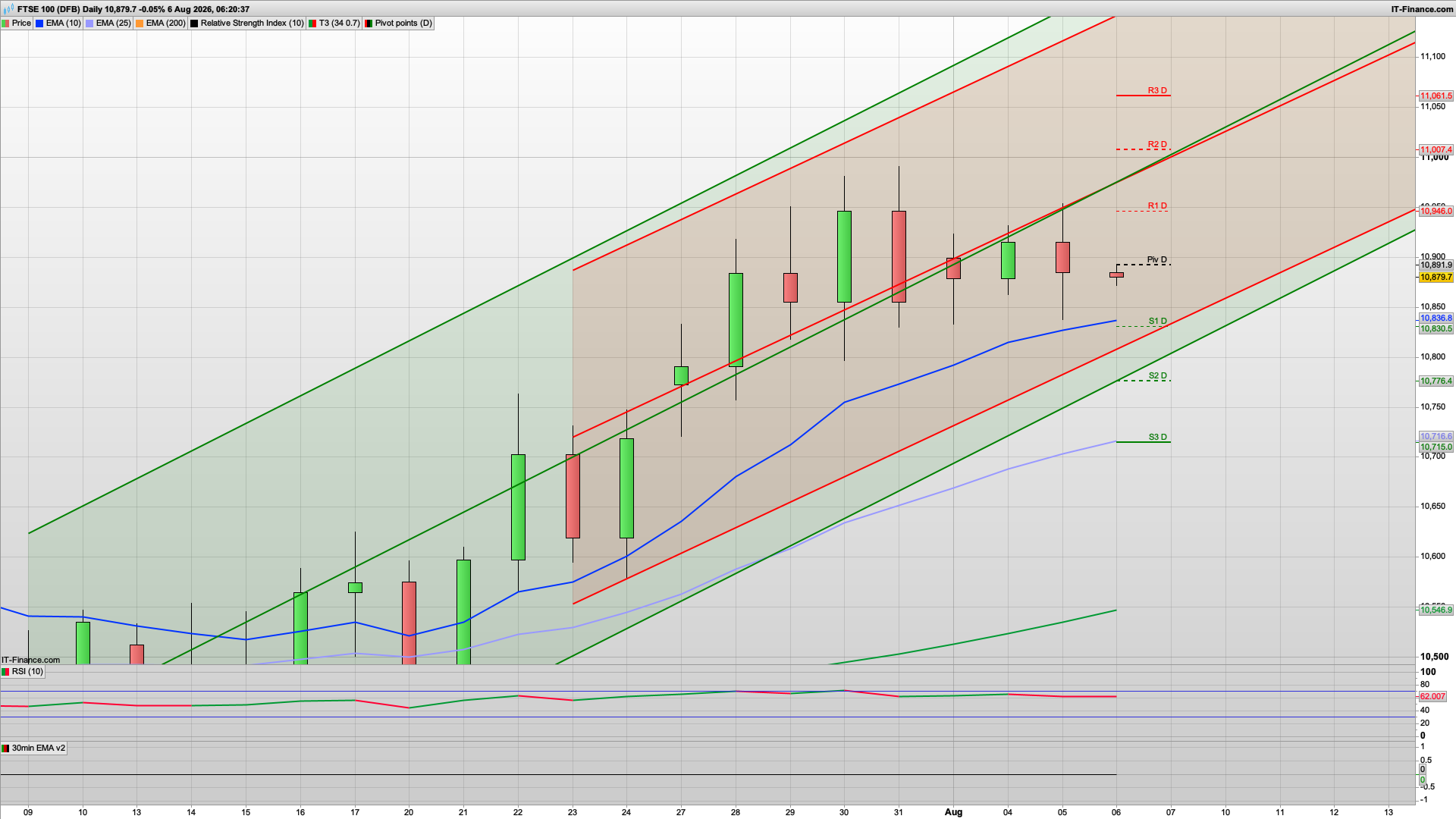
Task: Open the T3 (34 0.7) legend label
Action: tap(339, 24)
